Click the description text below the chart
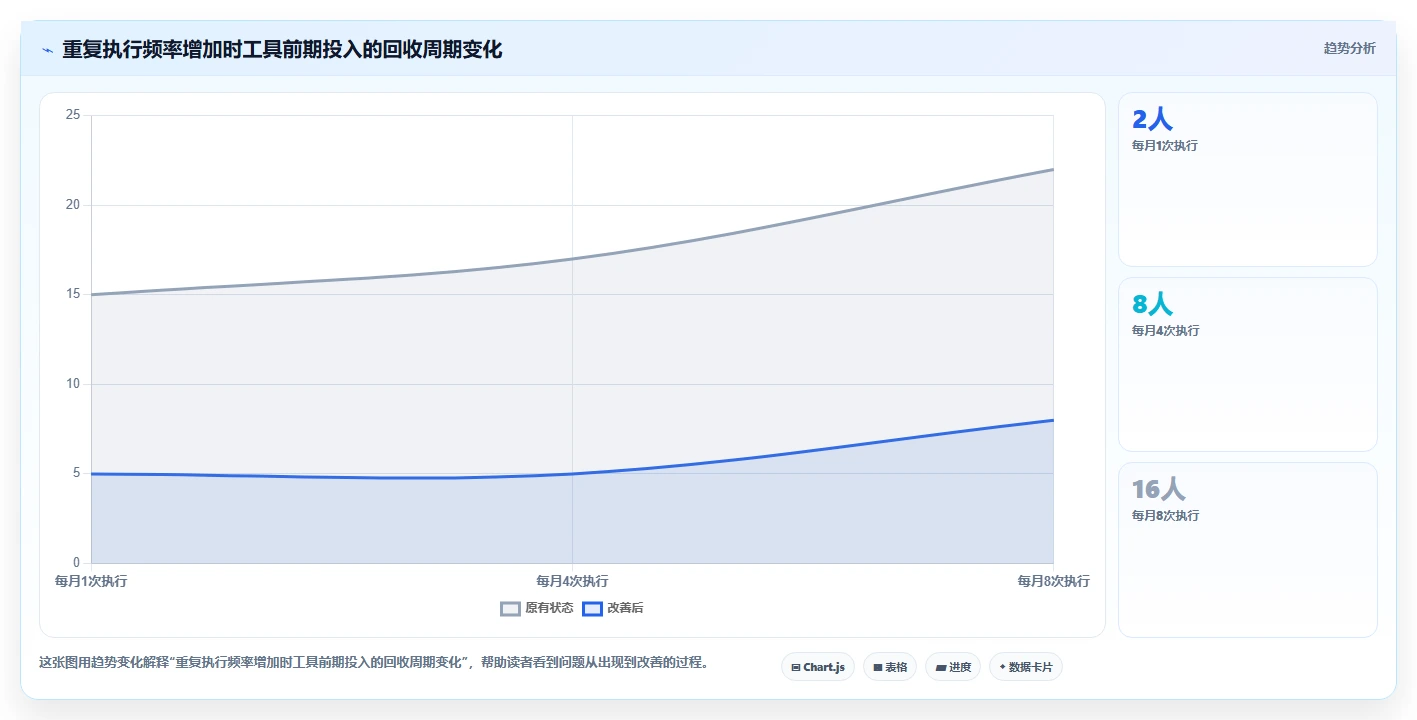Viewport: 1417px width, 720px height. coord(374,662)
